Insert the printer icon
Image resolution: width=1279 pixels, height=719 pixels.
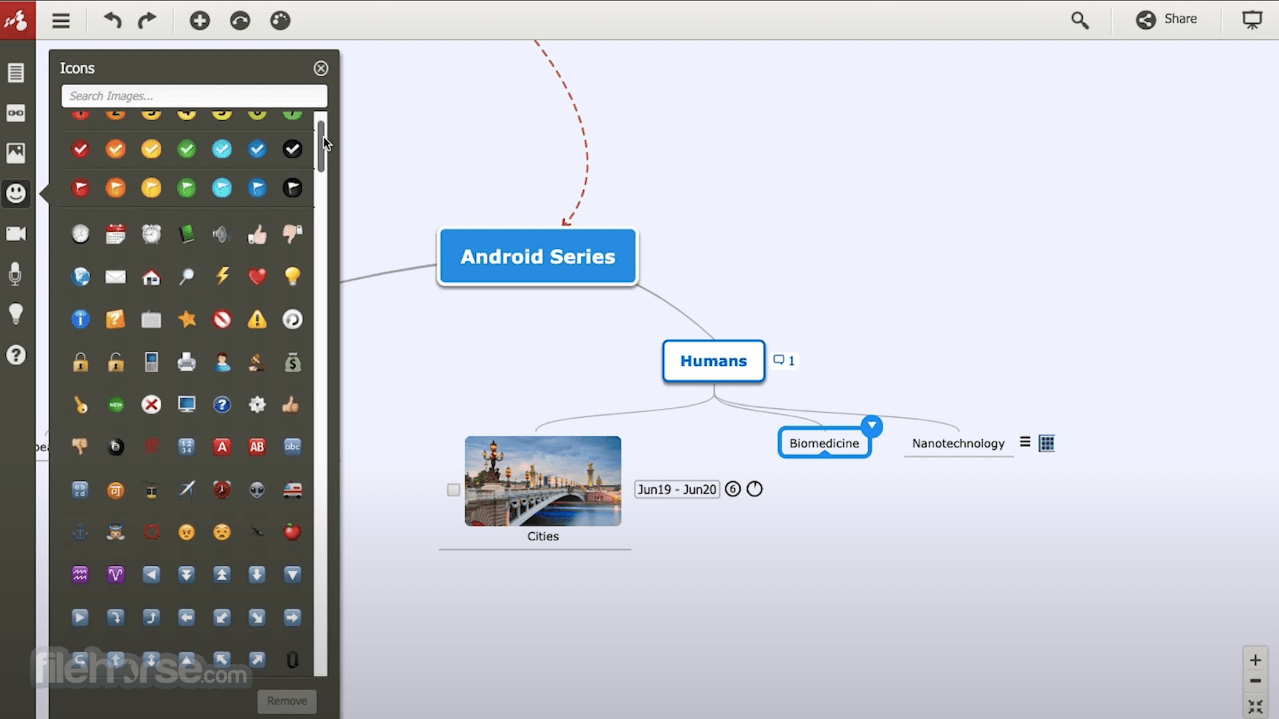pos(186,362)
